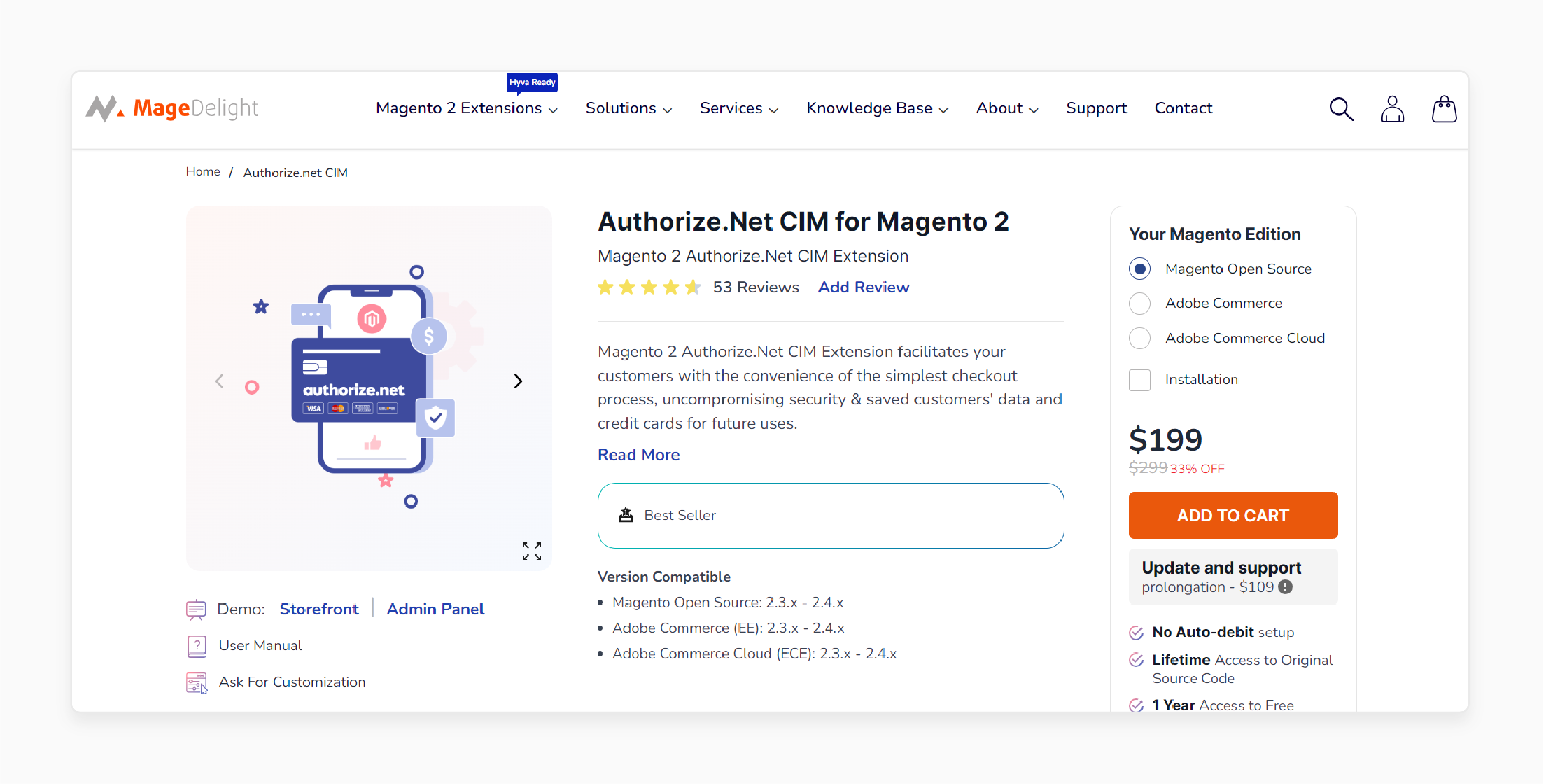Enable the Installation checkbox
1543x784 pixels.
(x=1140, y=380)
